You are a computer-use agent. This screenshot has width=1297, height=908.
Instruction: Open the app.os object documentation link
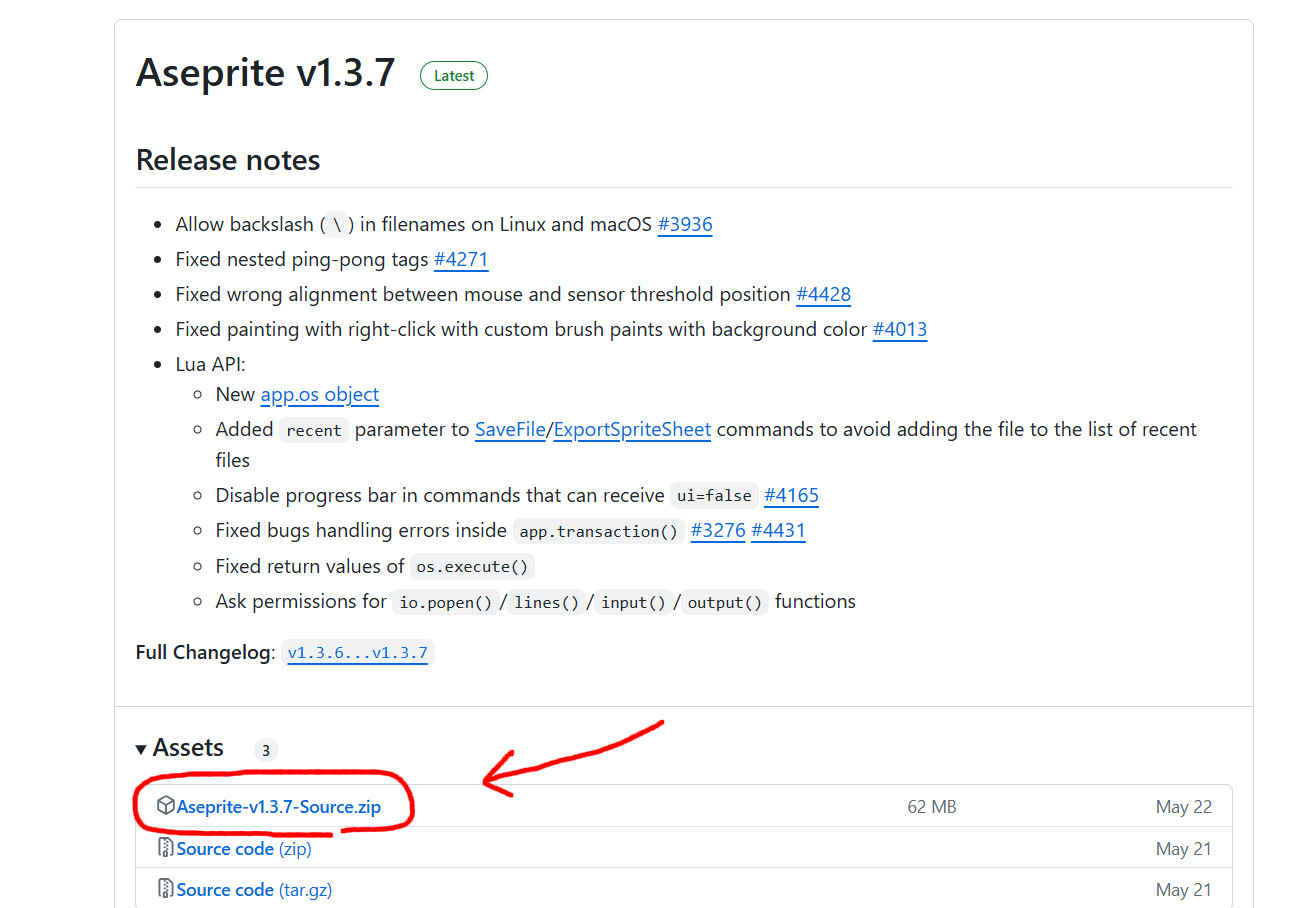[319, 394]
